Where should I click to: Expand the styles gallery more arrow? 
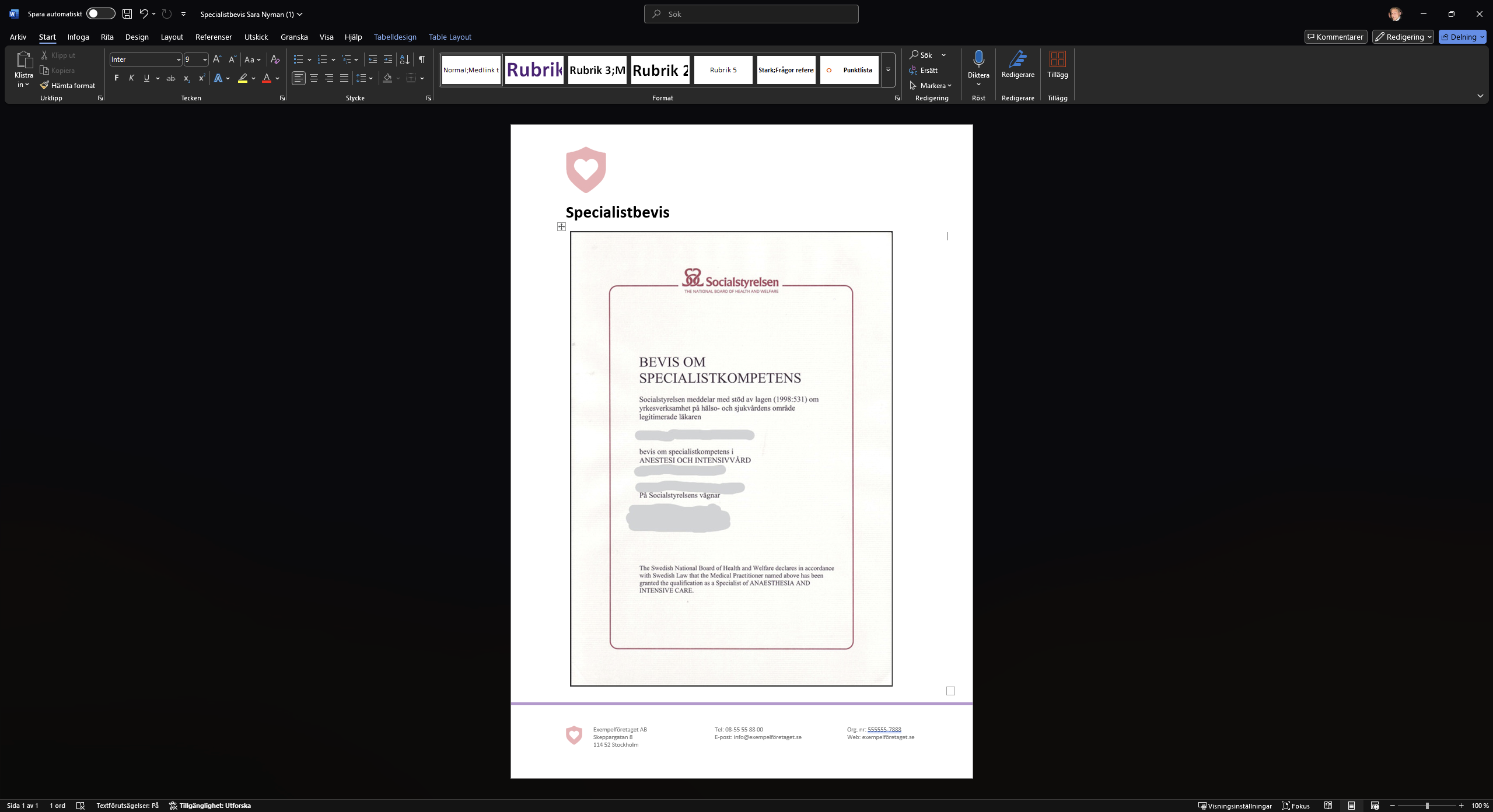point(888,70)
